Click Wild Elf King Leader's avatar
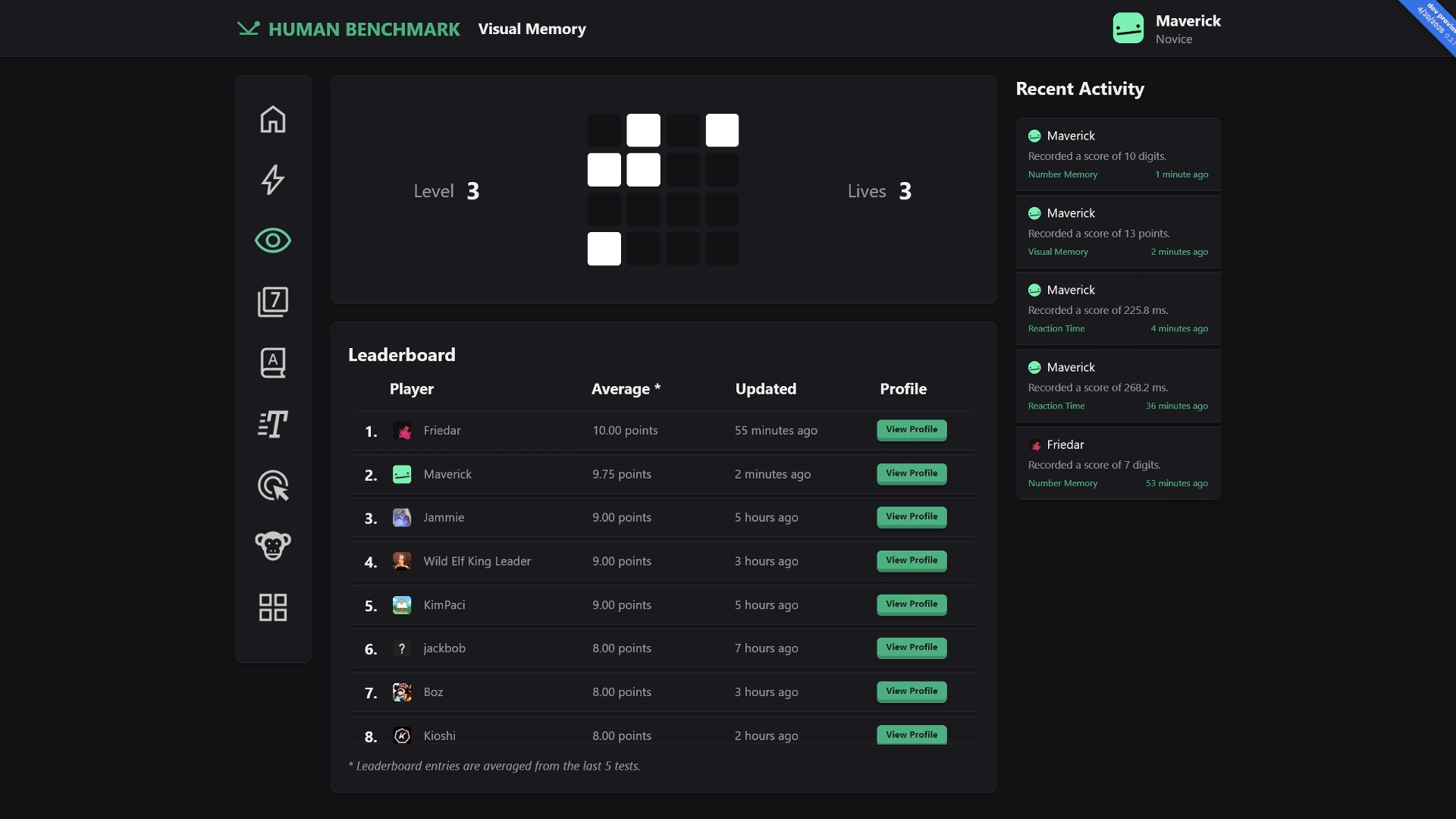This screenshot has height=819, width=1456. pyautogui.click(x=402, y=561)
